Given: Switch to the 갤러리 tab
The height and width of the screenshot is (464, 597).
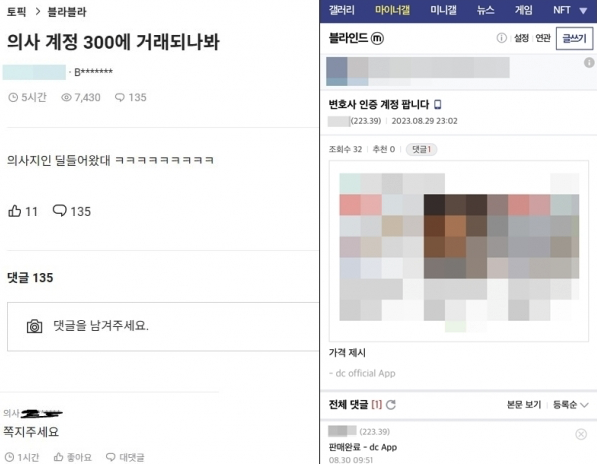Looking at the screenshot, I should pos(342,10).
